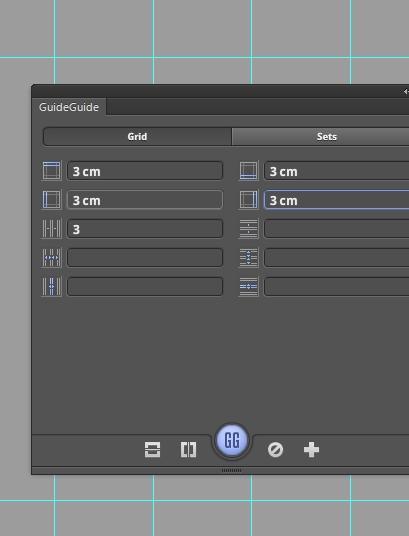The image size is (409, 536).
Task: Focus the empty rows count field
Action: click(x=337, y=228)
